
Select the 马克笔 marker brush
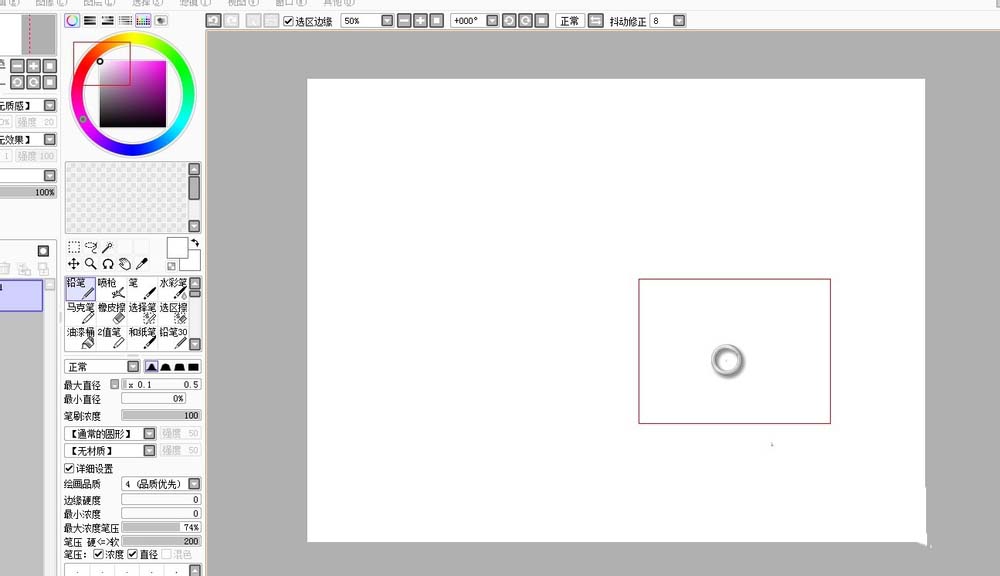point(80,313)
